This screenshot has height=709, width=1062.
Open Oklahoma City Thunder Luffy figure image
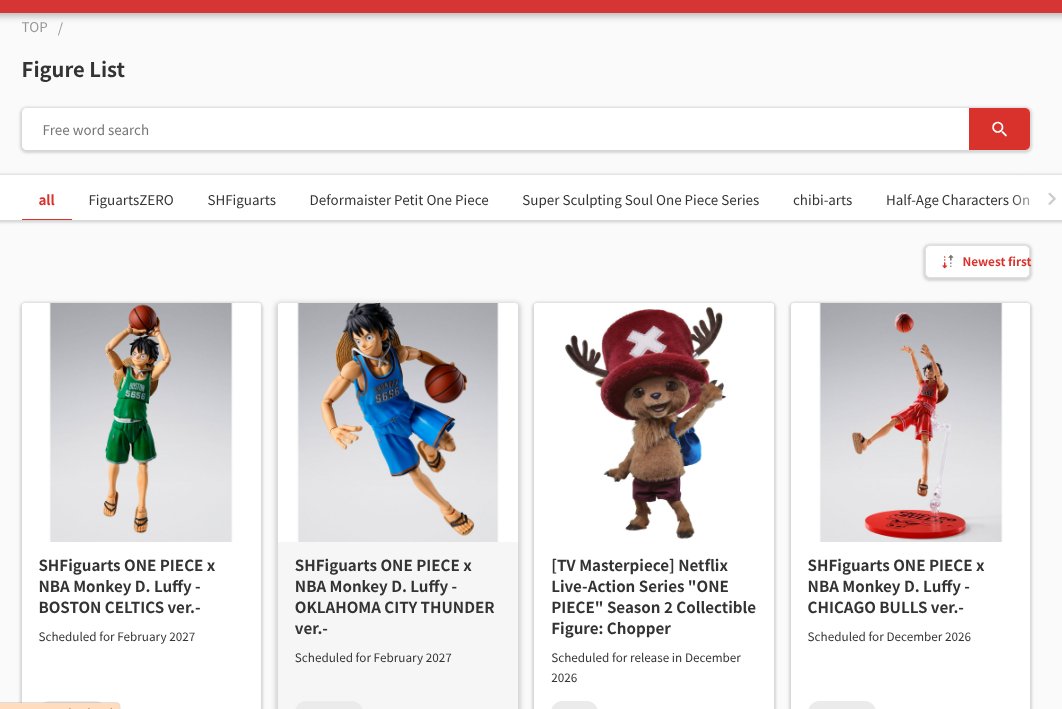pos(398,422)
